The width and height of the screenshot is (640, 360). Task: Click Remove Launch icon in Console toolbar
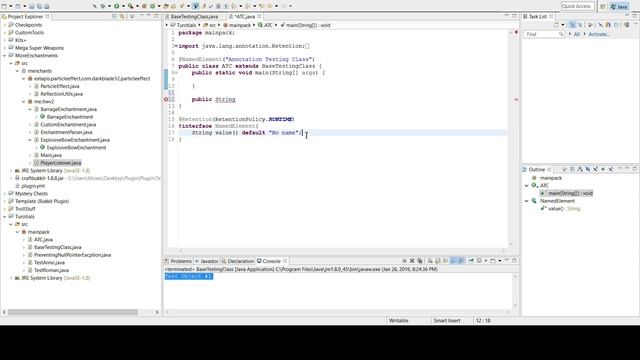[x=412, y=260]
